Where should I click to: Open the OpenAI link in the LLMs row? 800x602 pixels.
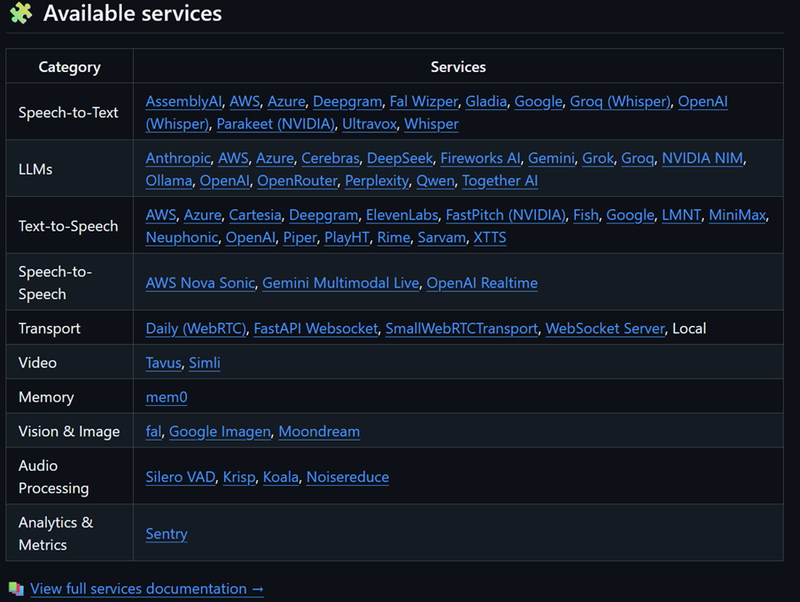(224, 181)
